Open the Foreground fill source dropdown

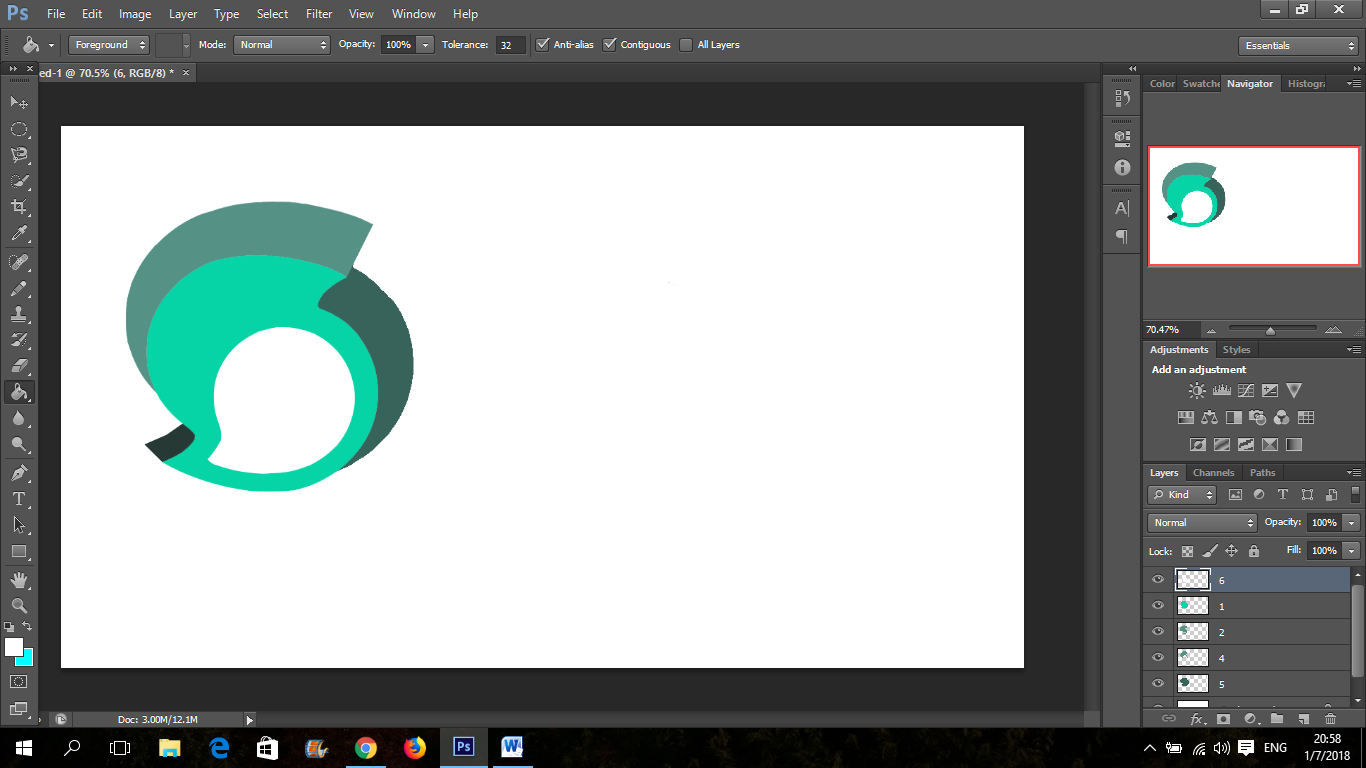(x=109, y=45)
